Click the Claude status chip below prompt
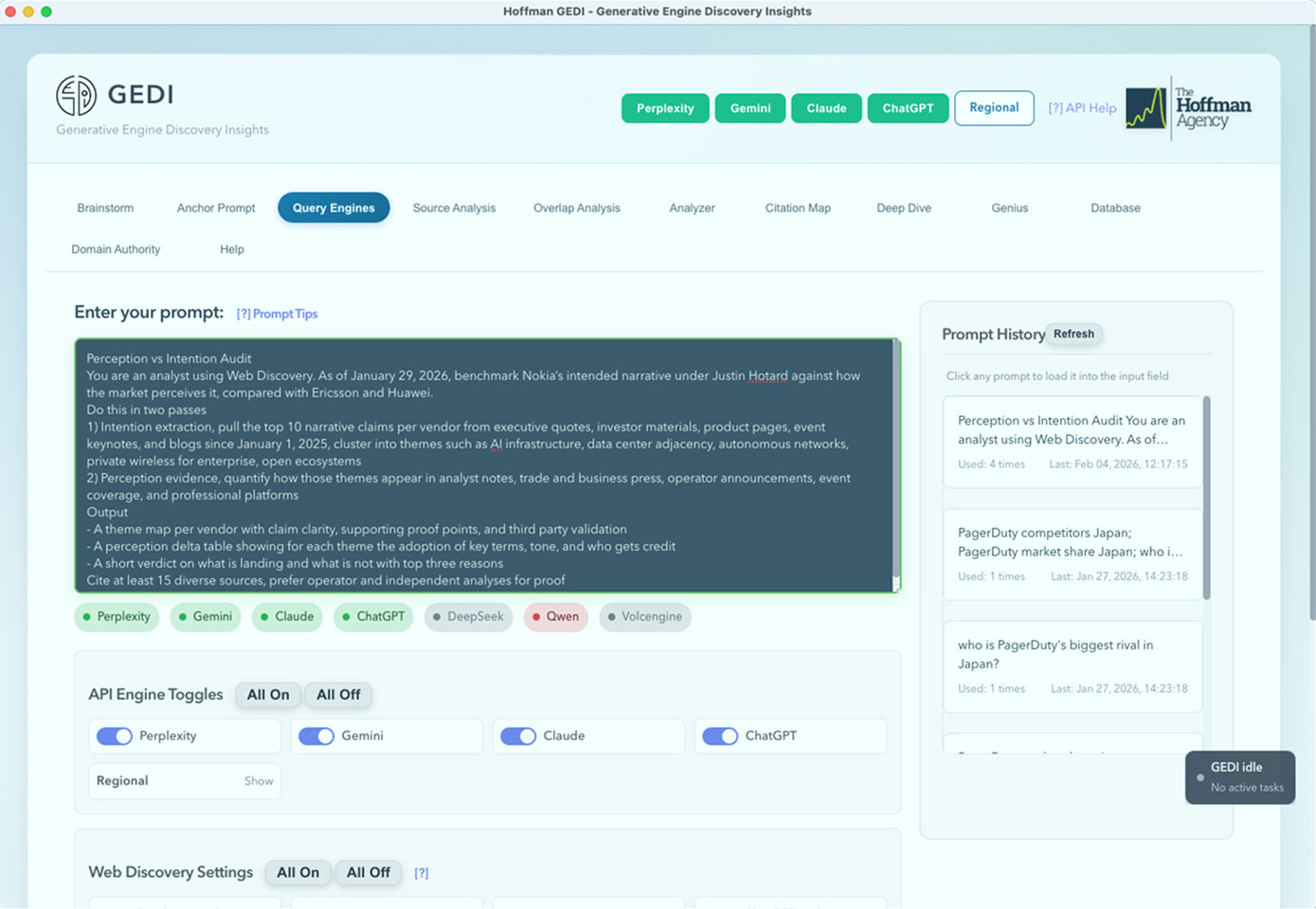1316x909 pixels. tap(287, 616)
